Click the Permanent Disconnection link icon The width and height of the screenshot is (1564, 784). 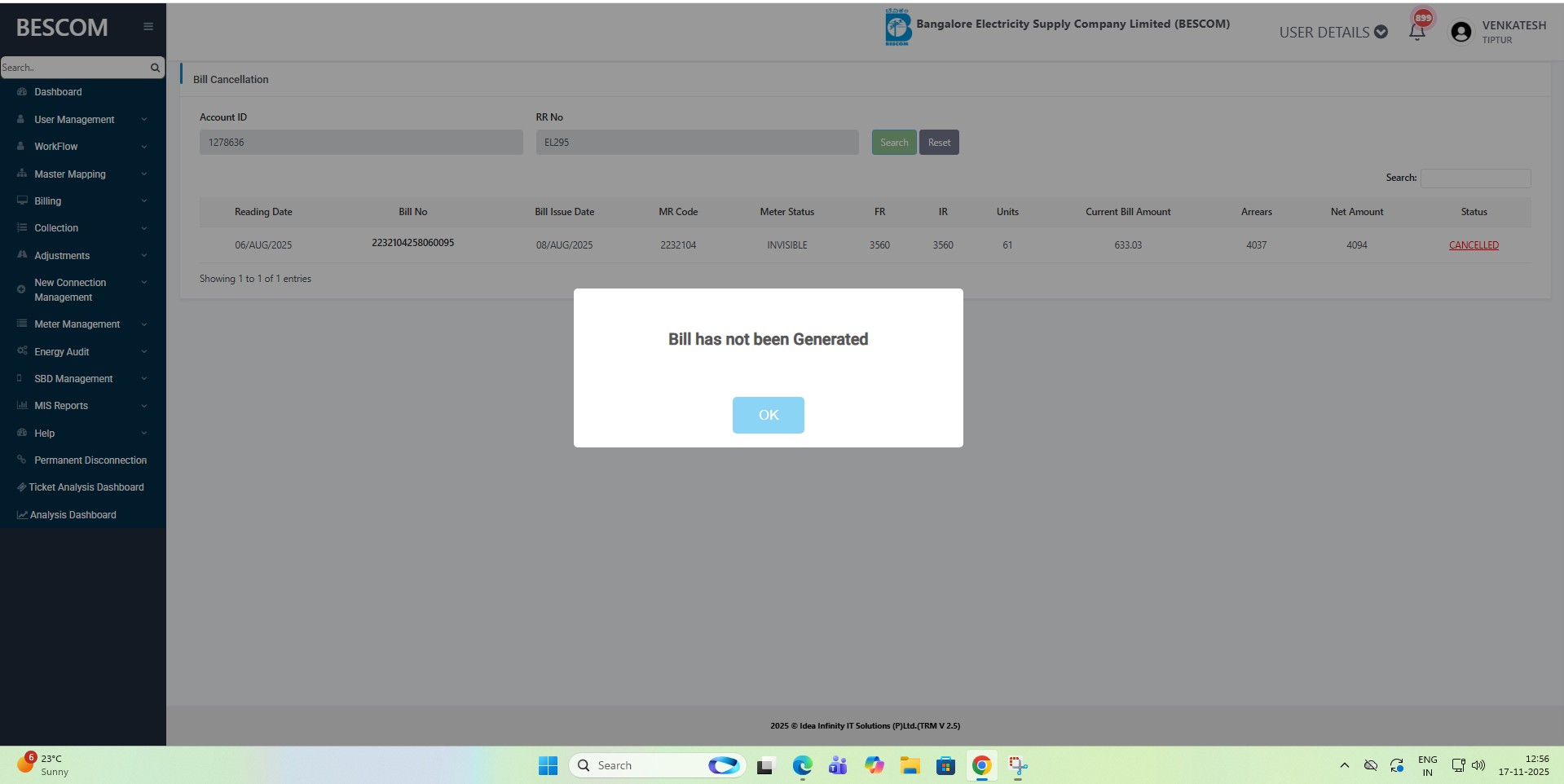[x=22, y=460]
